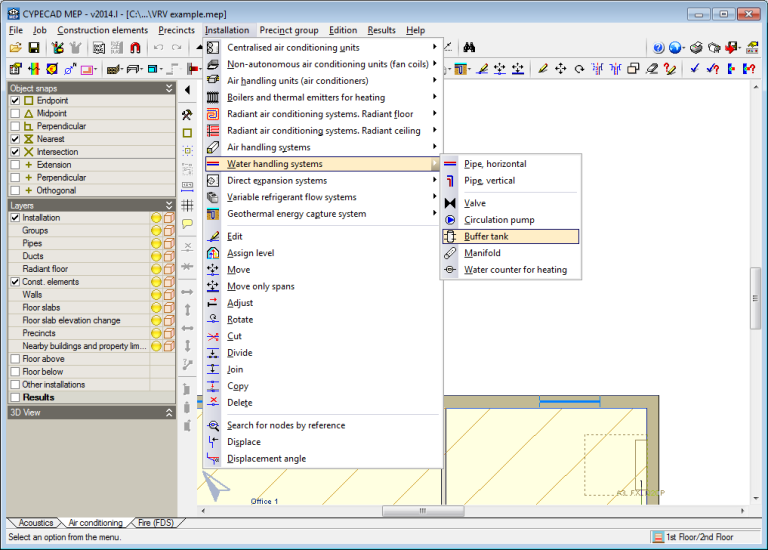Enable the Floor above checkbox
The image size is (768, 550).
point(15,359)
